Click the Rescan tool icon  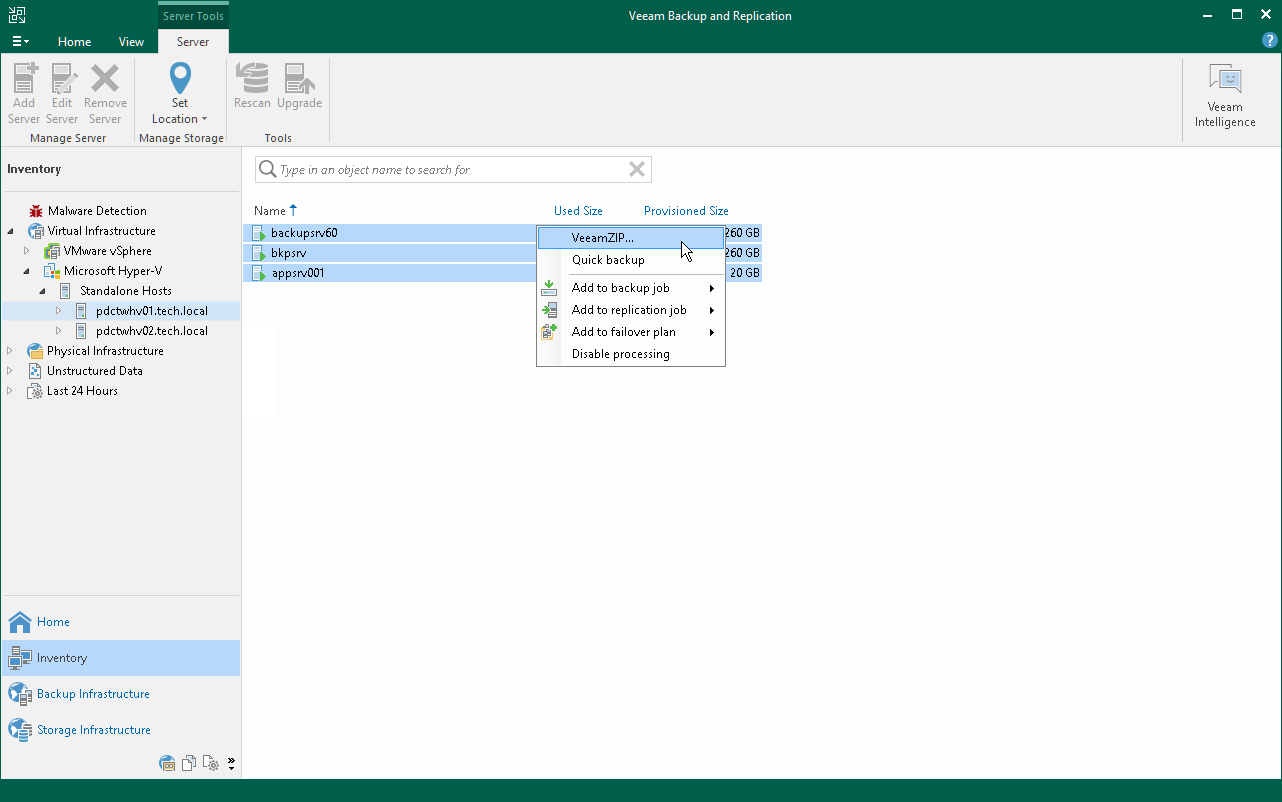pyautogui.click(x=252, y=79)
